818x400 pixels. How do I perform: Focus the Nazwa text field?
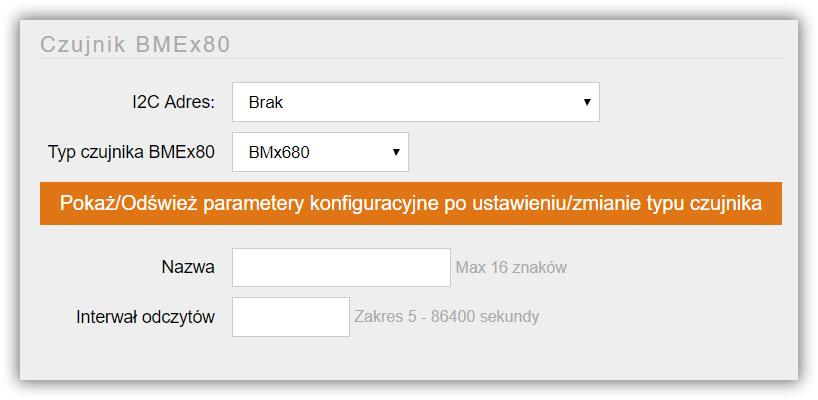click(341, 267)
